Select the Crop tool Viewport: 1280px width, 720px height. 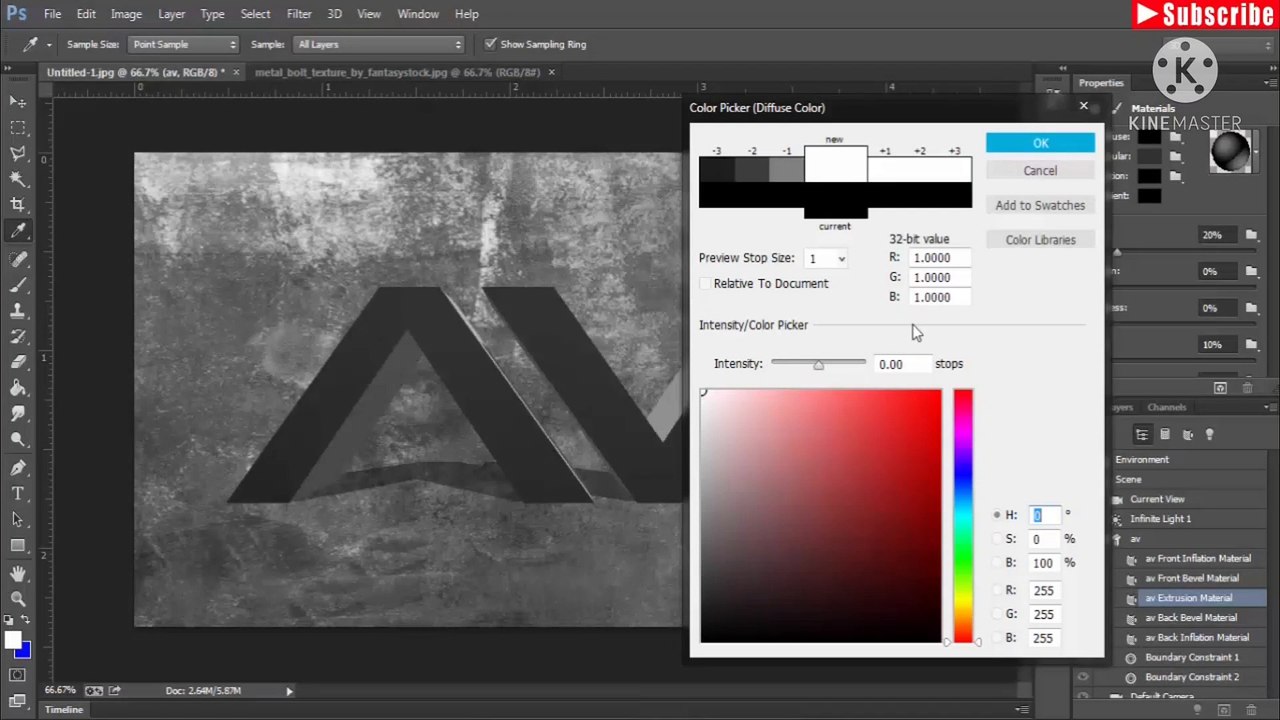(x=18, y=205)
